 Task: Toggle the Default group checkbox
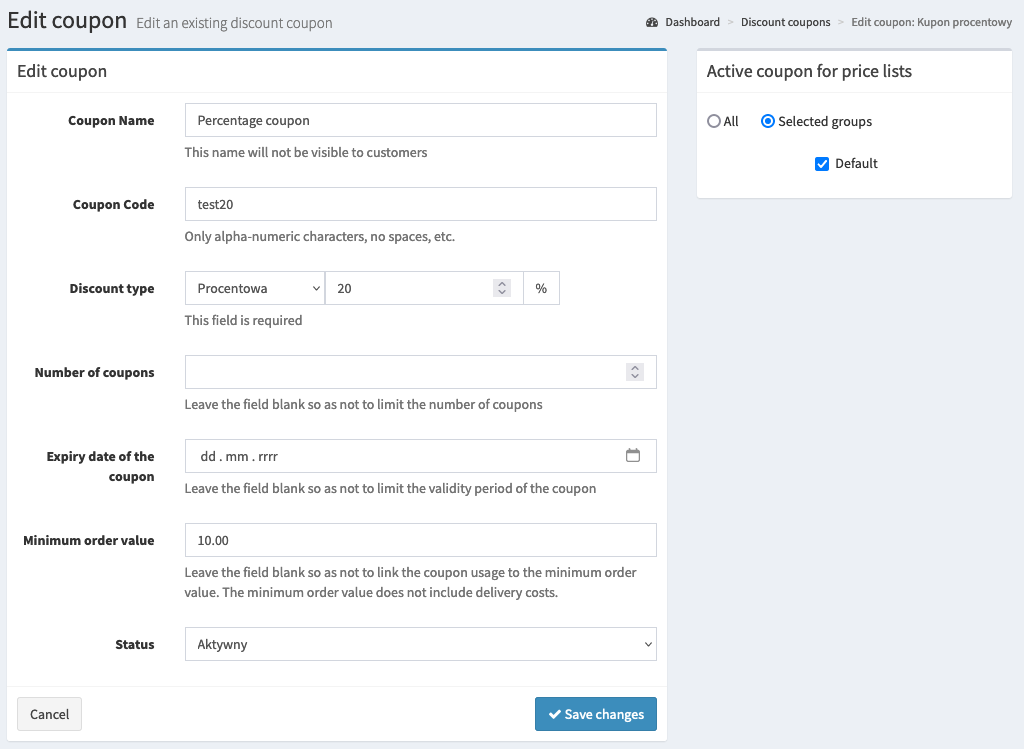click(x=822, y=163)
